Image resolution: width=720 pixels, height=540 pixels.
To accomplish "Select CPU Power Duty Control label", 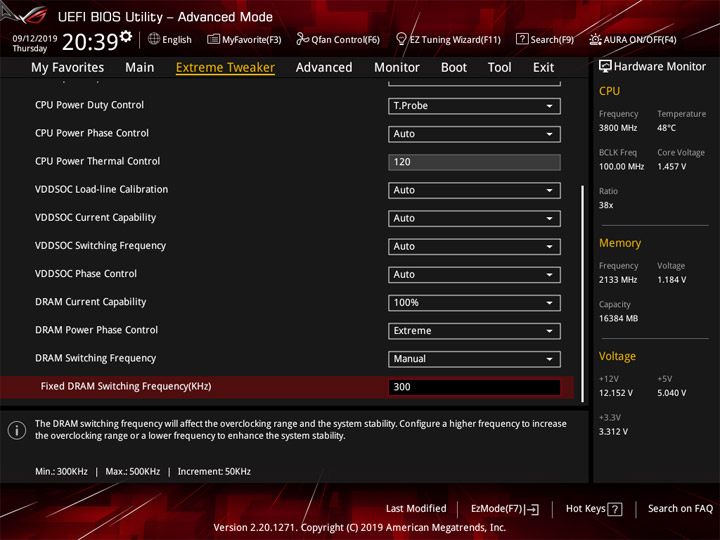I will point(90,105).
